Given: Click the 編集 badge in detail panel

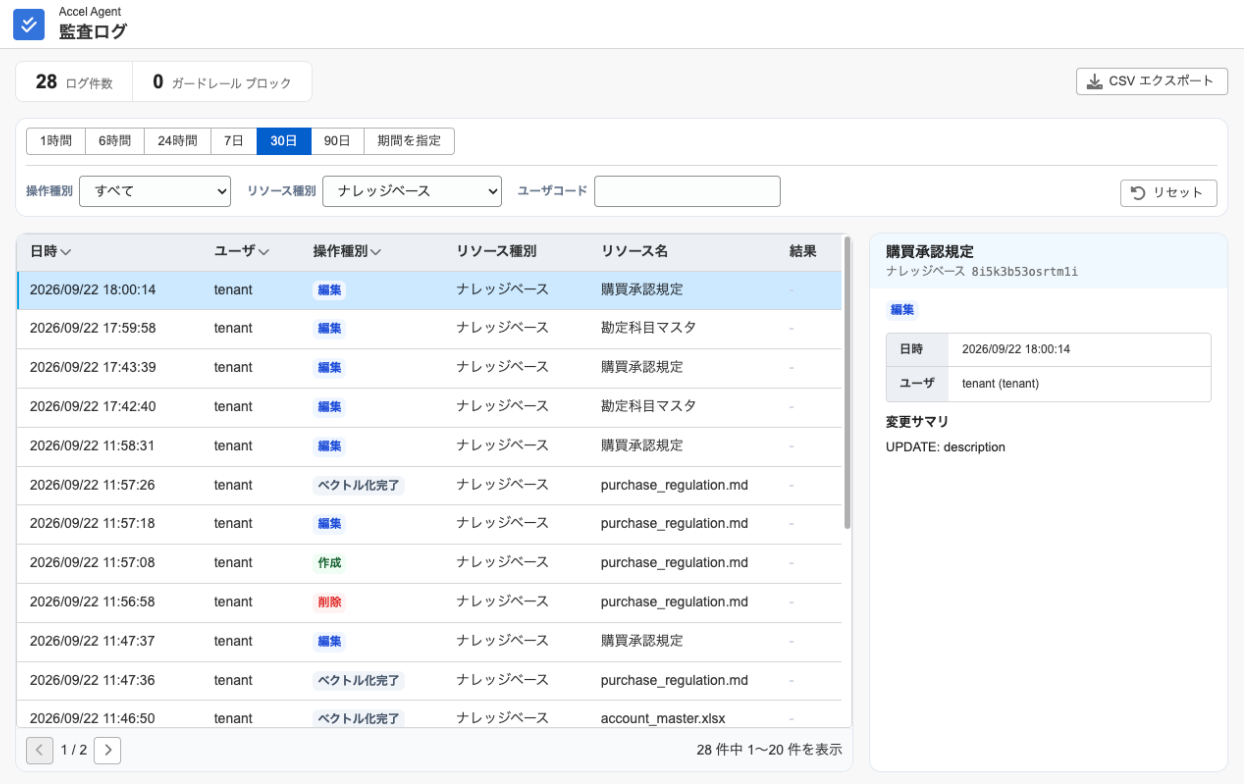Looking at the screenshot, I should click(x=902, y=310).
